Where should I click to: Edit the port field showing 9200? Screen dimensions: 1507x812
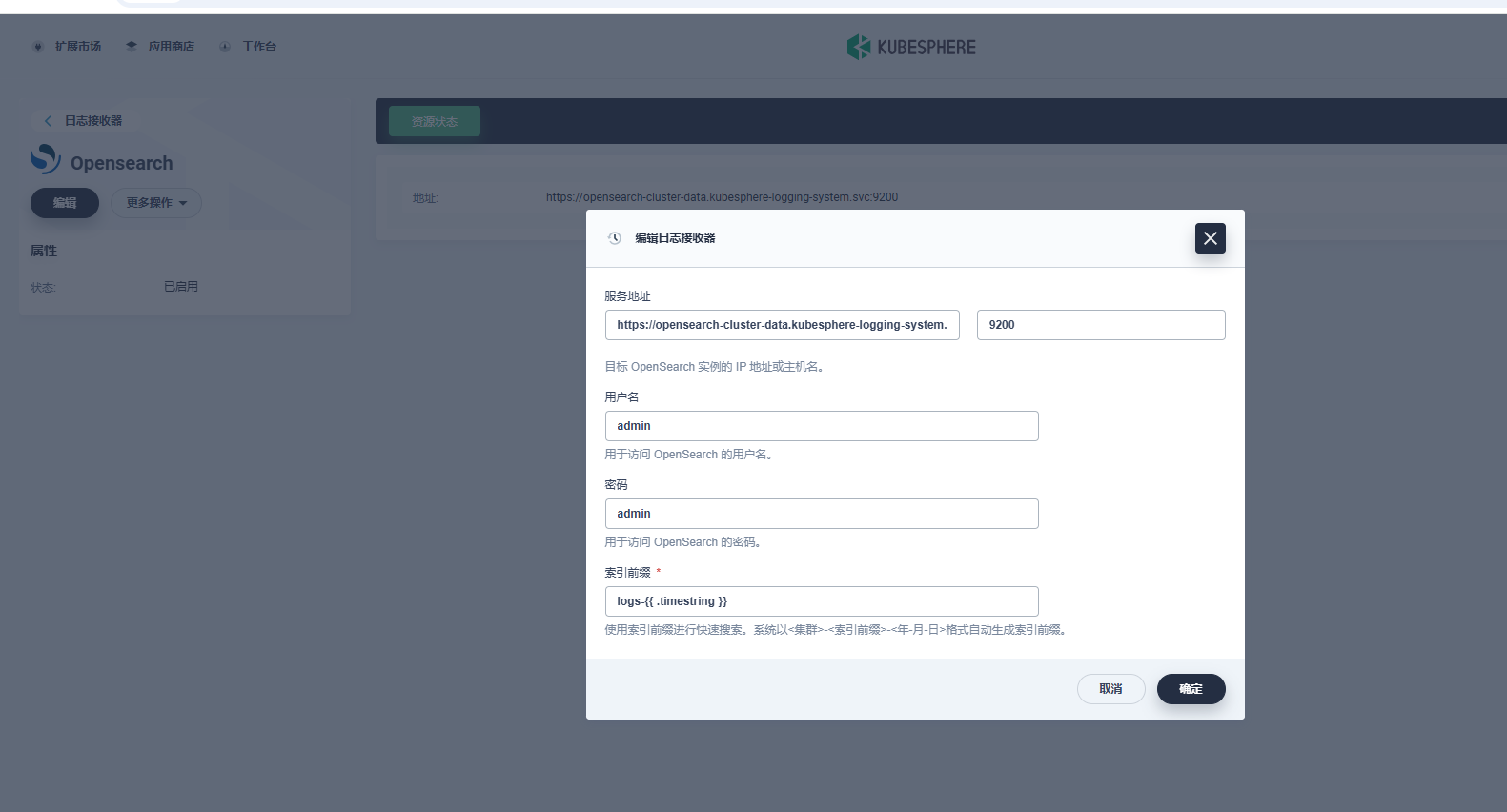click(x=1101, y=325)
